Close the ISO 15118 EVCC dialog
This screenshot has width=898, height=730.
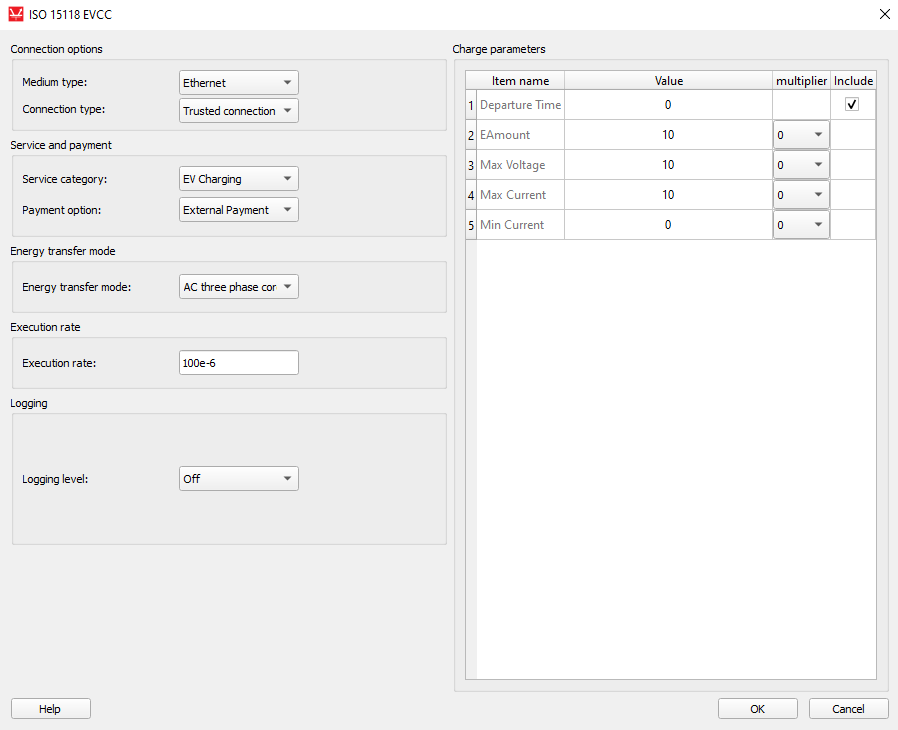coord(884,14)
